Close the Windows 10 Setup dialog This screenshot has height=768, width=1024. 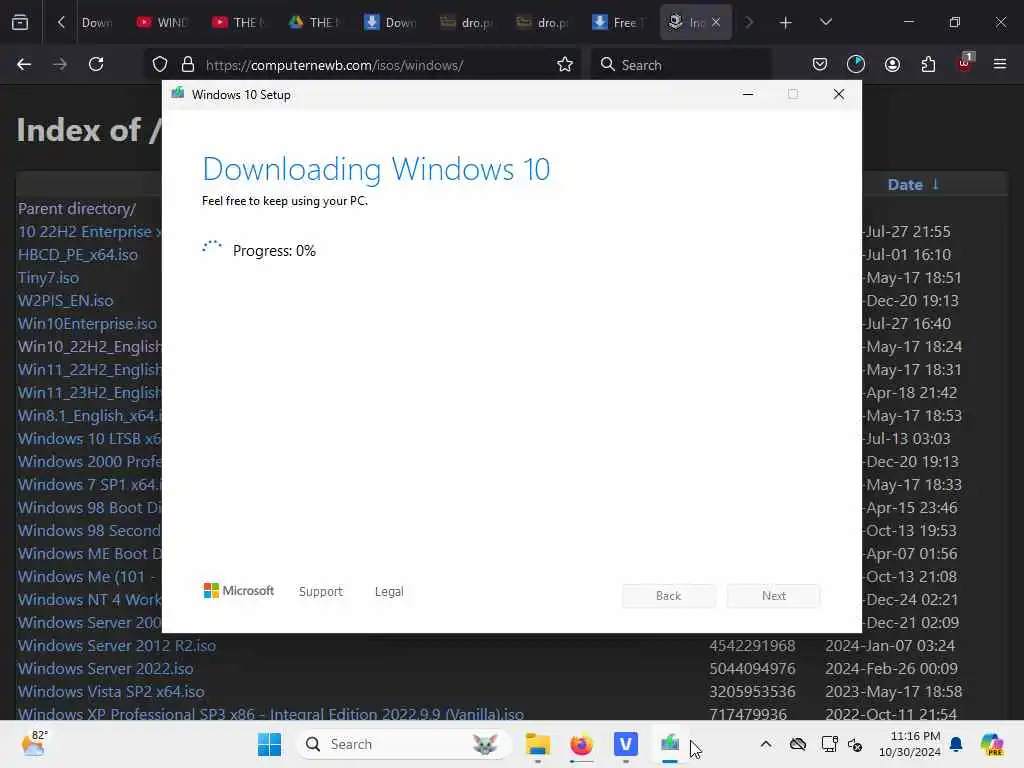click(839, 95)
